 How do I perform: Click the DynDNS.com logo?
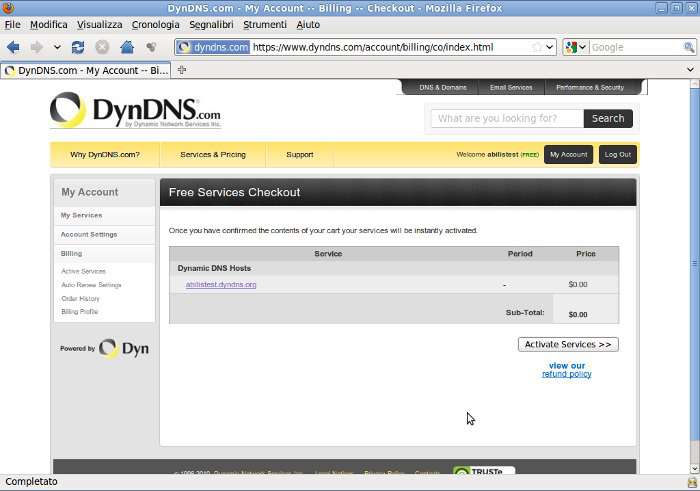pyautogui.click(x=136, y=110)
